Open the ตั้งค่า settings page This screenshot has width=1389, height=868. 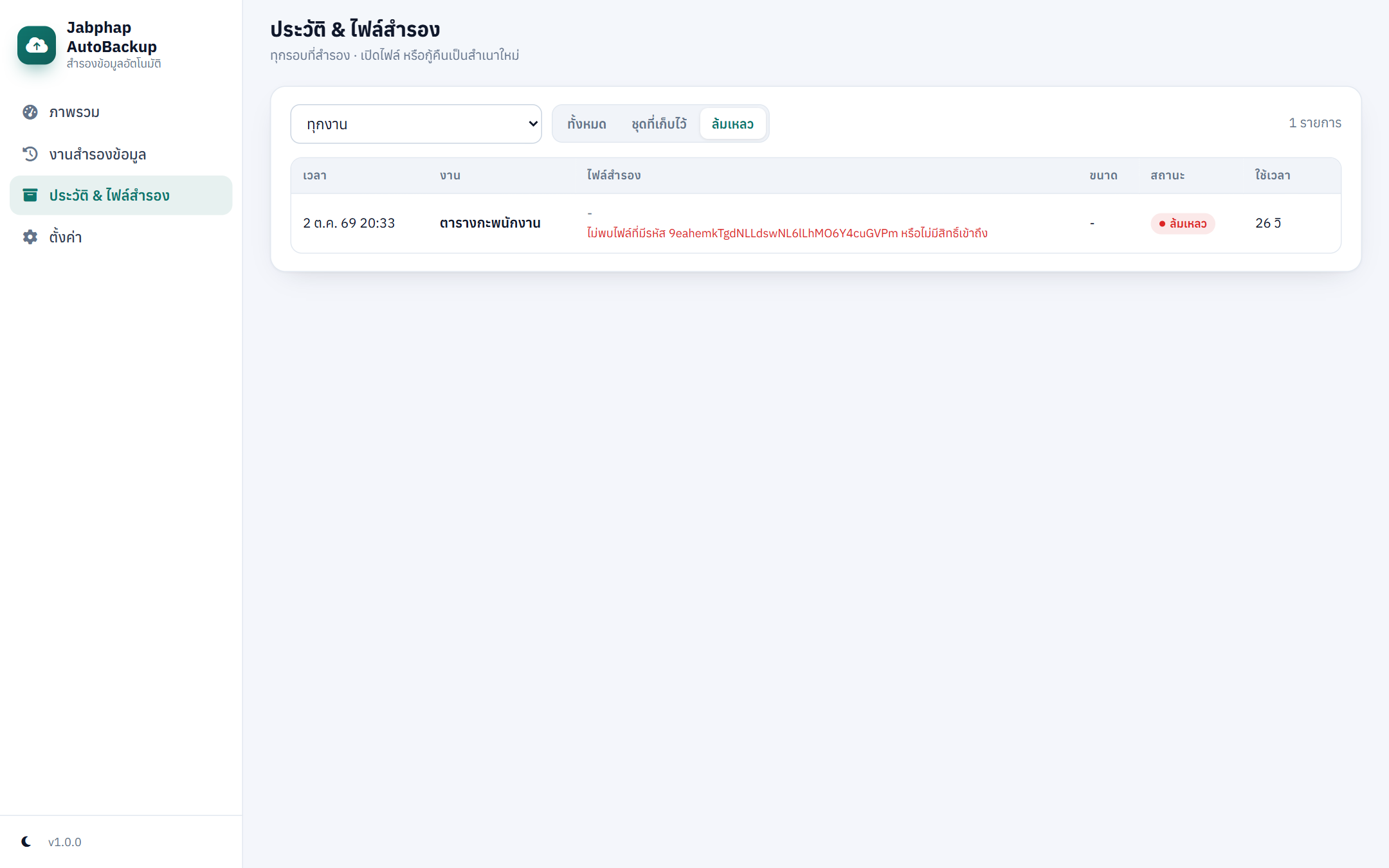coord(121,237)
